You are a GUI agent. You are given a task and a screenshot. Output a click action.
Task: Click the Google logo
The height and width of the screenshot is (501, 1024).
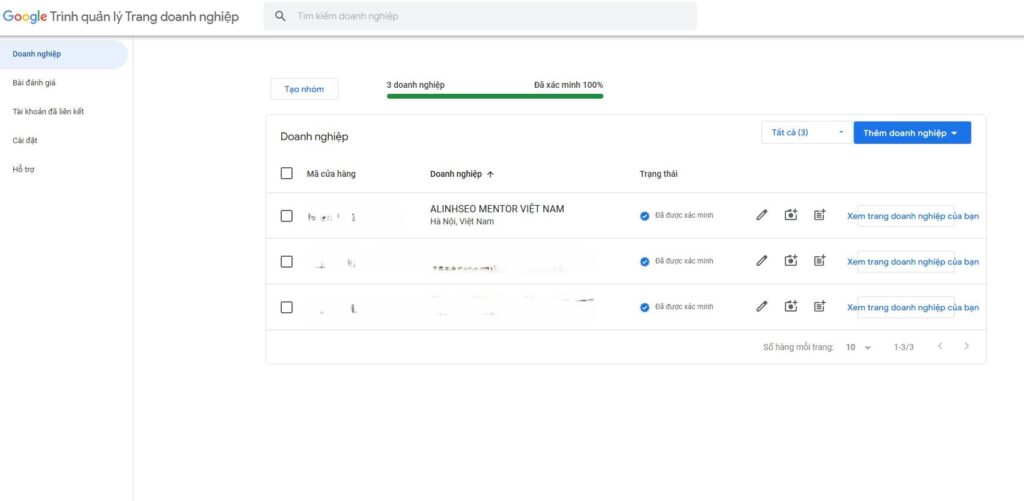pyautogui.click(x=25, y=17)
